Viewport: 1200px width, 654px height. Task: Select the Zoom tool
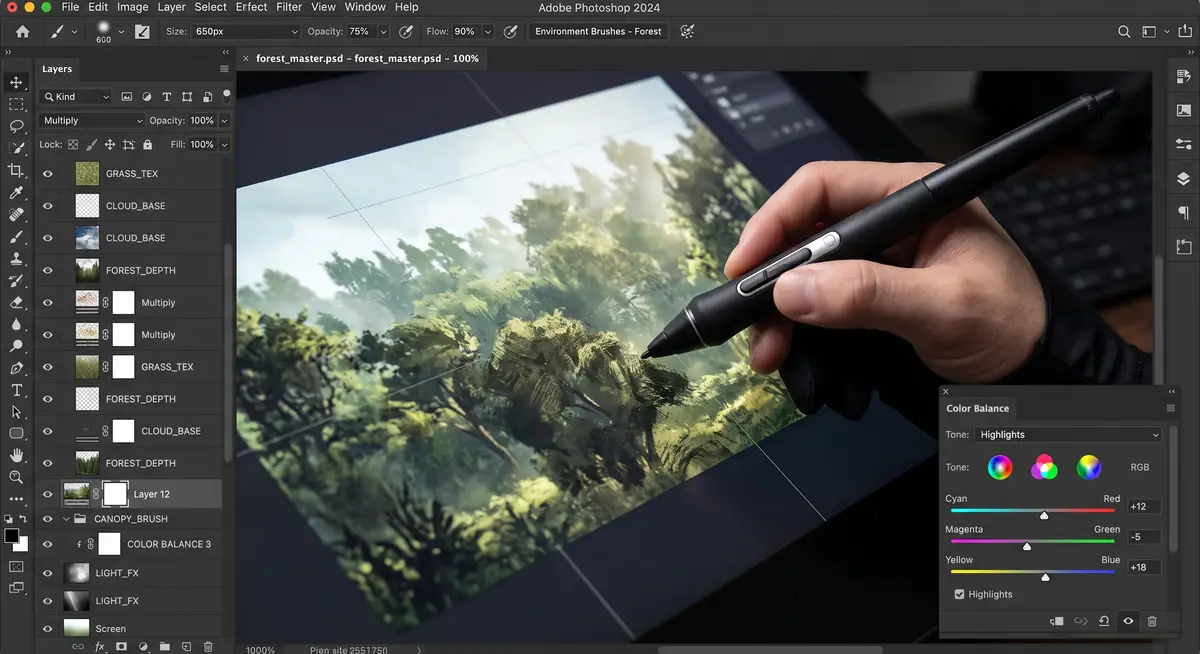[x=16, y=477]
